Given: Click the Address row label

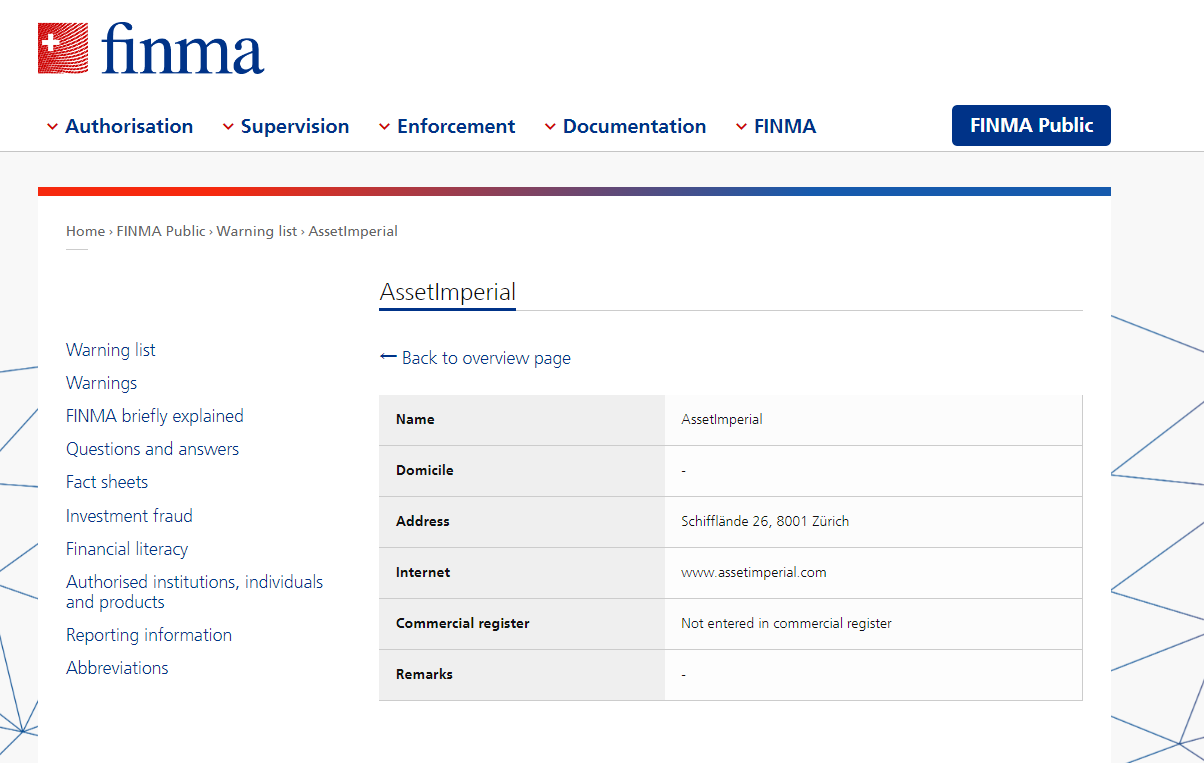Looking at the screenshot, I should [x=423, y=521].
